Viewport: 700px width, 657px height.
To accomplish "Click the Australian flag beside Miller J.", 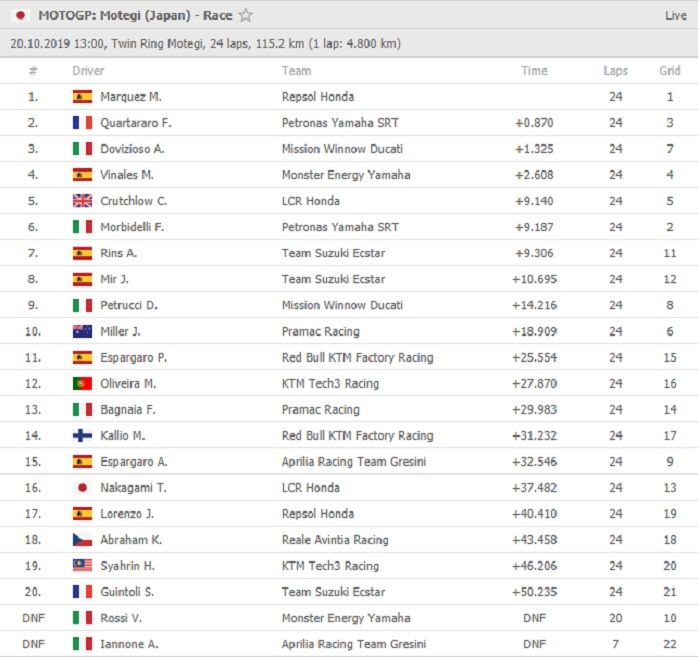I will [x=82, y=331].
